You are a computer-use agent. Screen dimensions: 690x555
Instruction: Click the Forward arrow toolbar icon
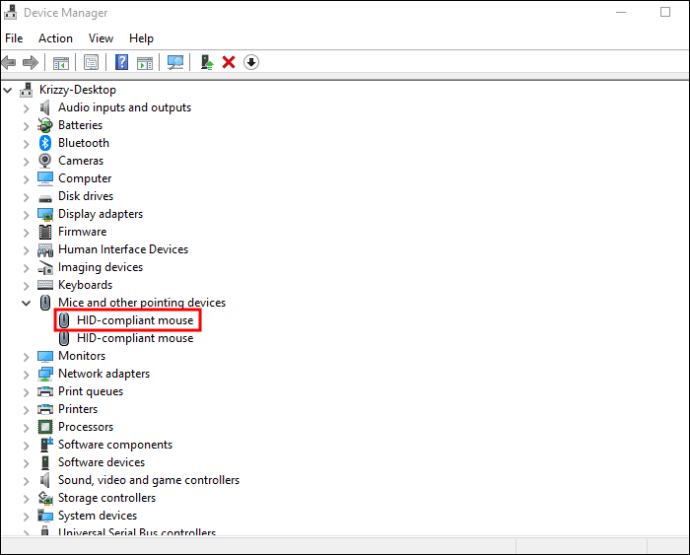30,62
